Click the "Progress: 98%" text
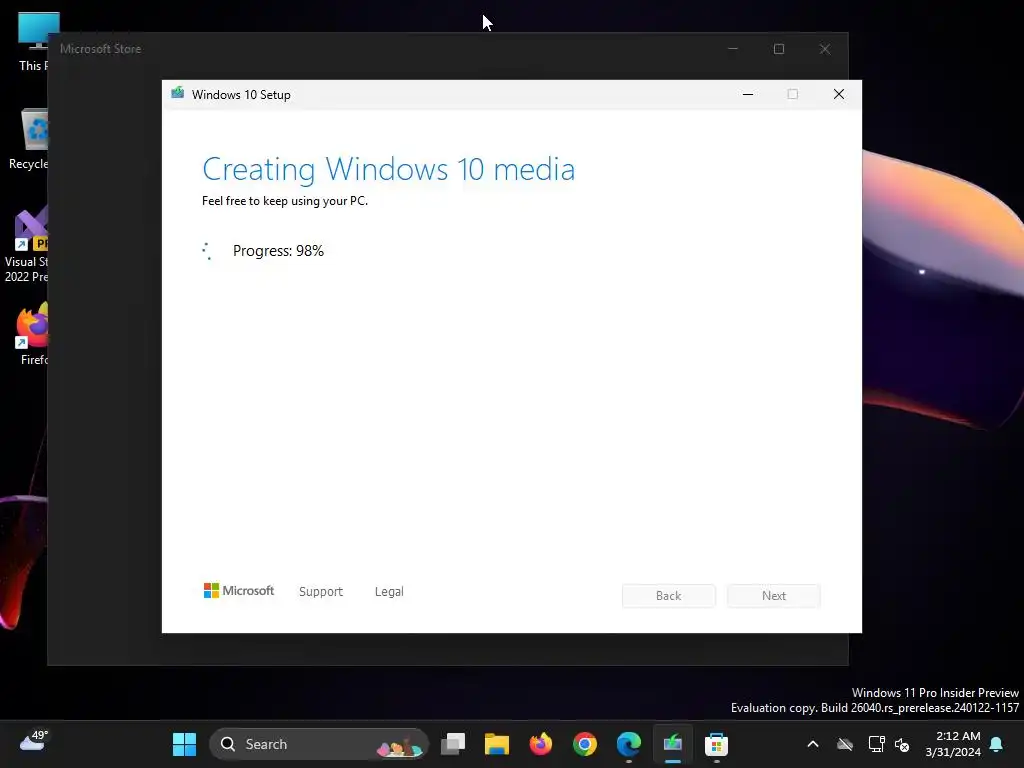The image size is (1024, 768). point(278,251)
